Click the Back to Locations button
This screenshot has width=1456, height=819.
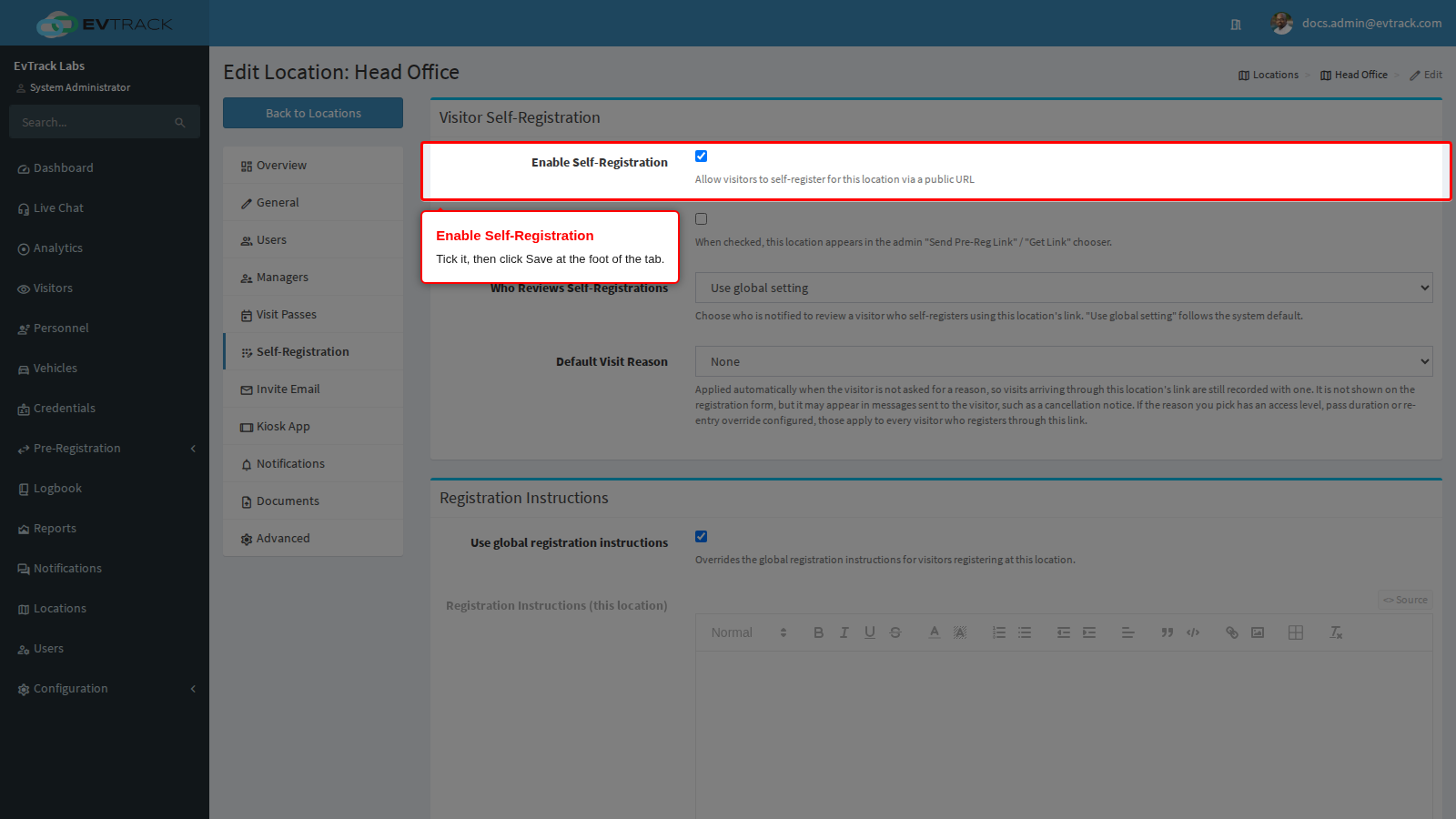pyautogui.click(x=313, y=113)
